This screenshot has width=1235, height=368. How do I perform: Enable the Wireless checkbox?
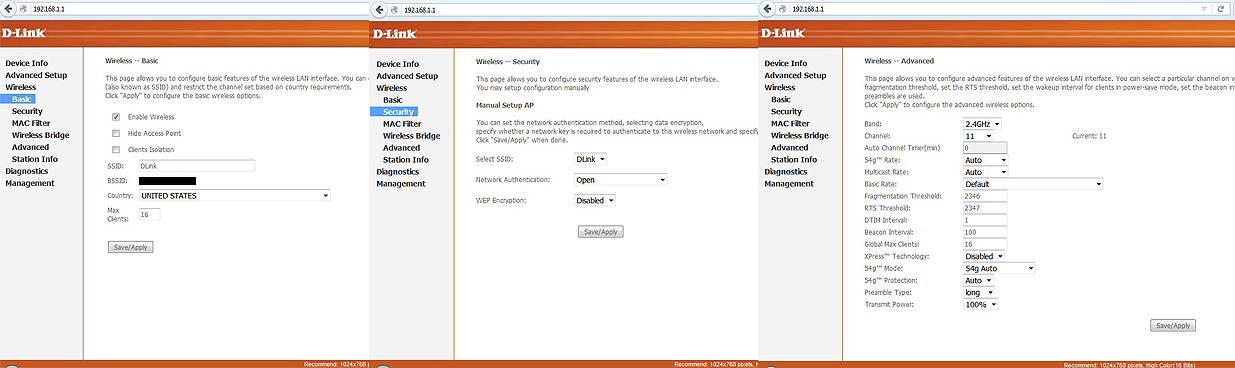(116, 117)
